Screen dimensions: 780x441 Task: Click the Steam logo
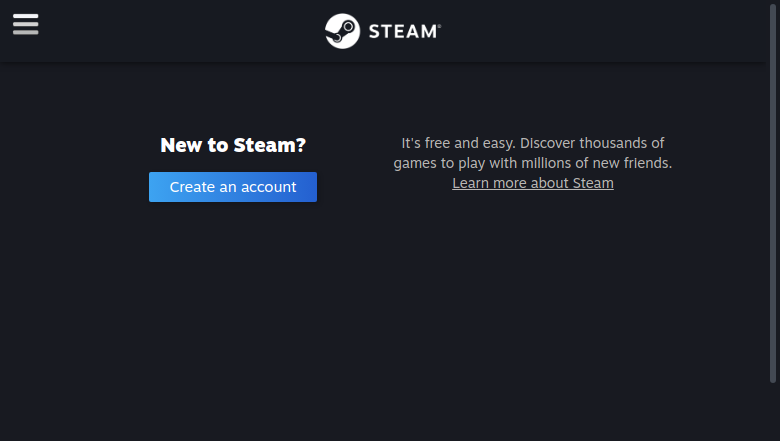point(383,31)
